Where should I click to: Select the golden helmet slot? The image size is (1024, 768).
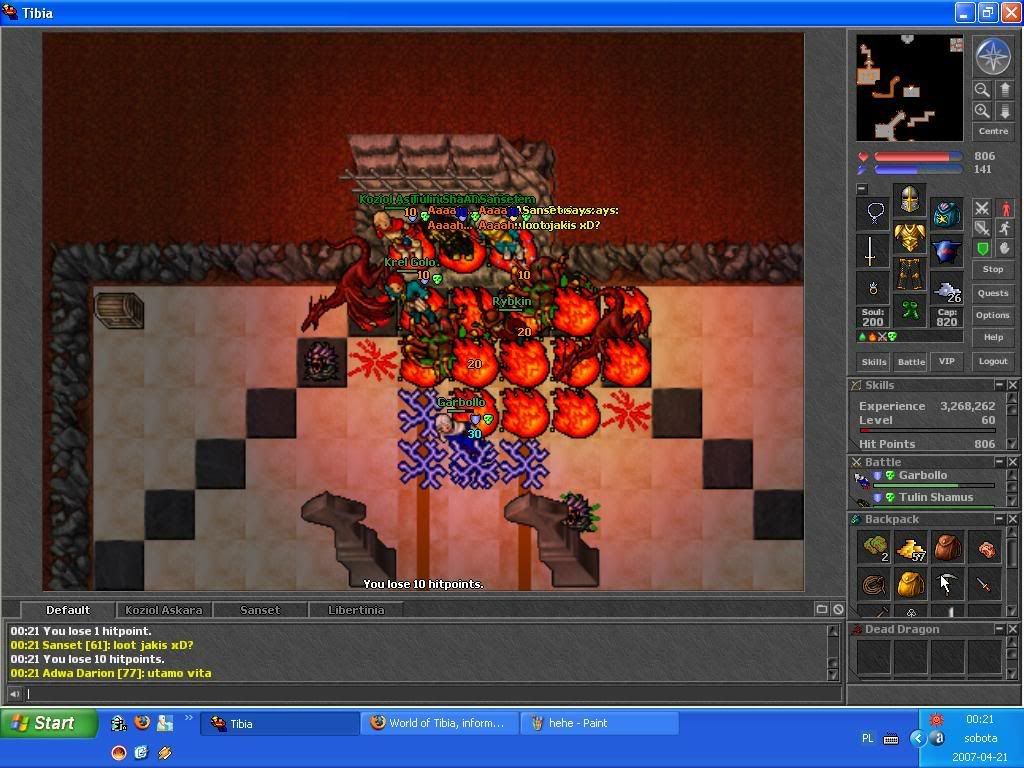pyautogui.click(x=910, y=200)
